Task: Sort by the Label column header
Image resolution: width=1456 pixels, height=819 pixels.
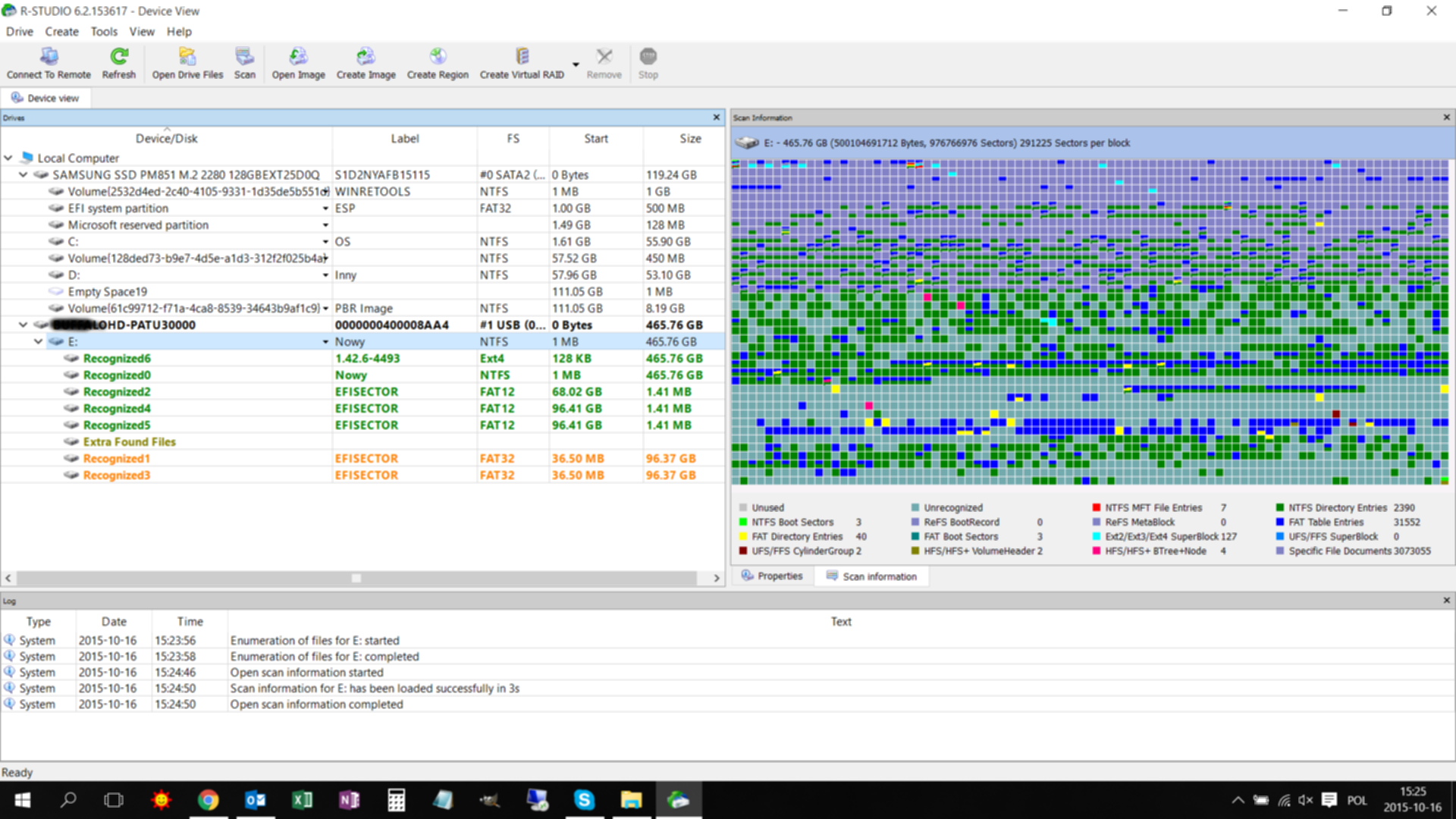Action: (404, 138)
